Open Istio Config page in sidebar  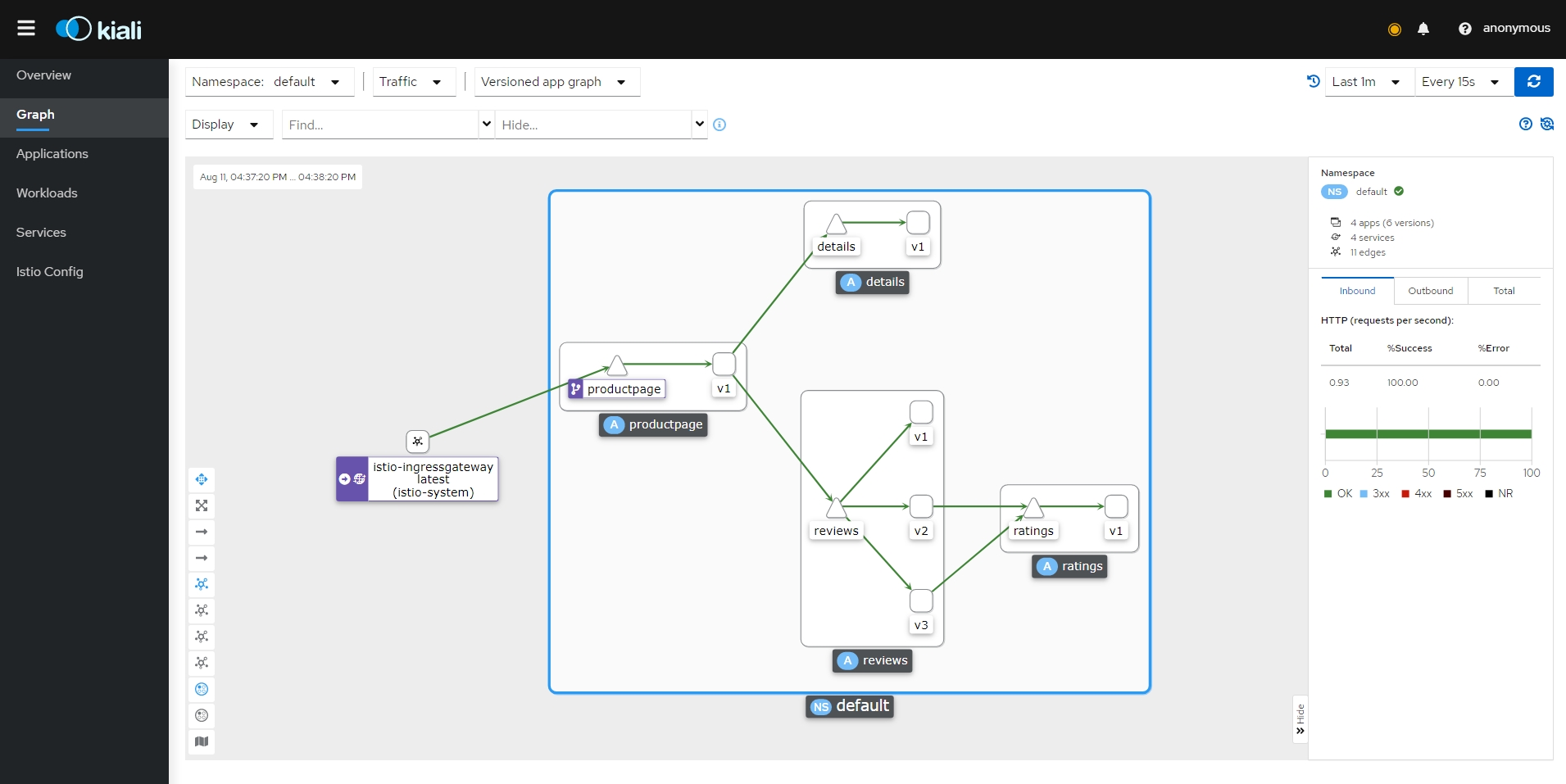click(50, 272)
